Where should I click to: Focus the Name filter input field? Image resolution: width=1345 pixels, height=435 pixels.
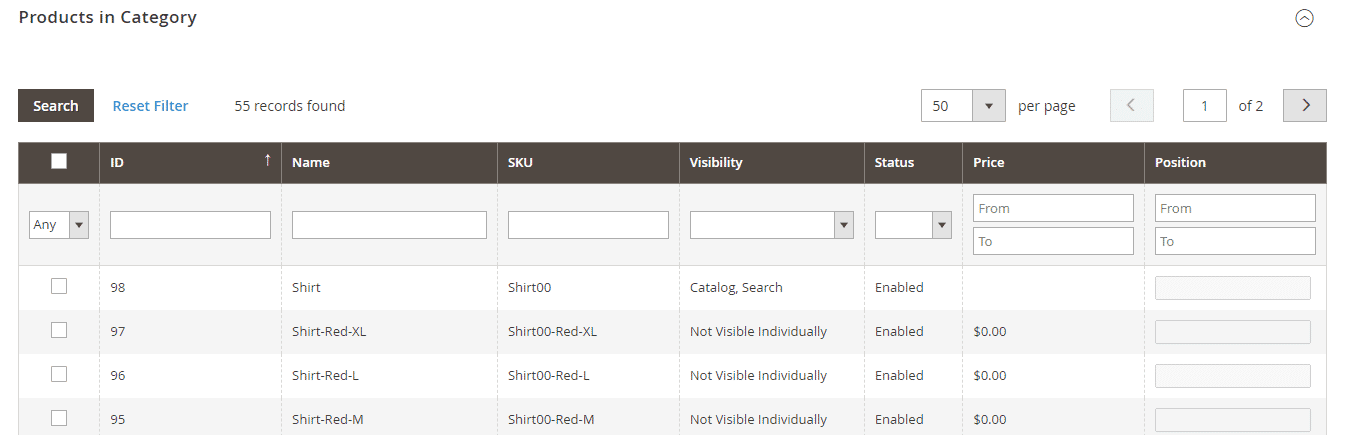(x=389, y=225)
